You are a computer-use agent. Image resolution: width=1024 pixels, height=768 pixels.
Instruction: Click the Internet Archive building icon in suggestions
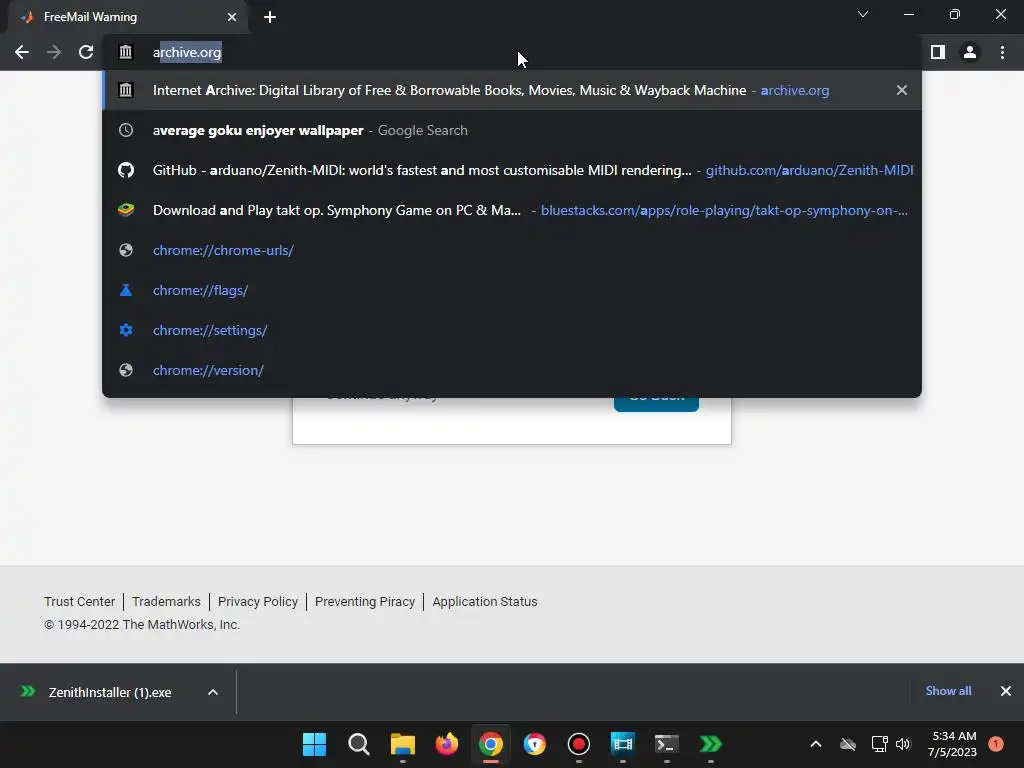(126, 90)
